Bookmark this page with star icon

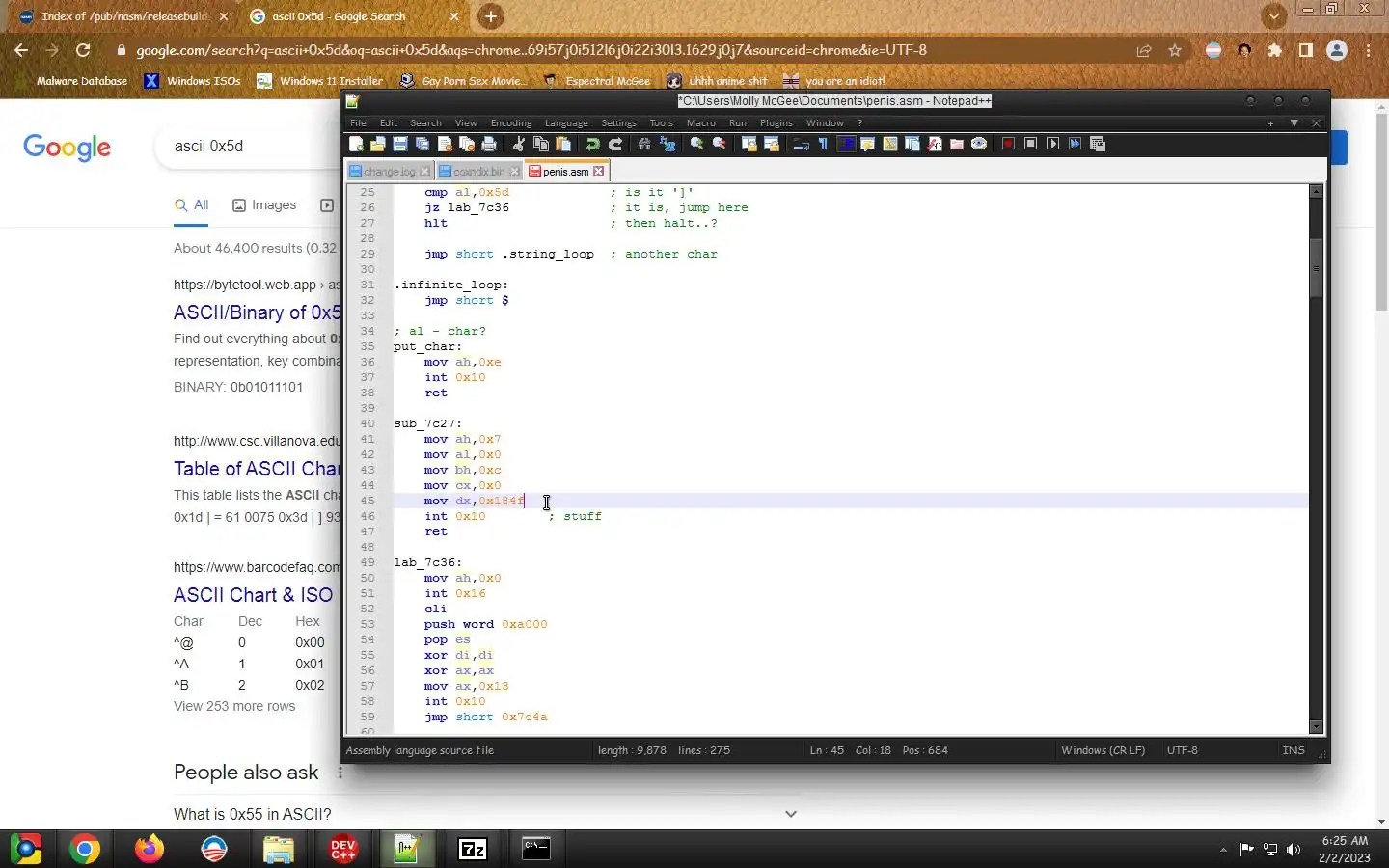[1175, 50]
